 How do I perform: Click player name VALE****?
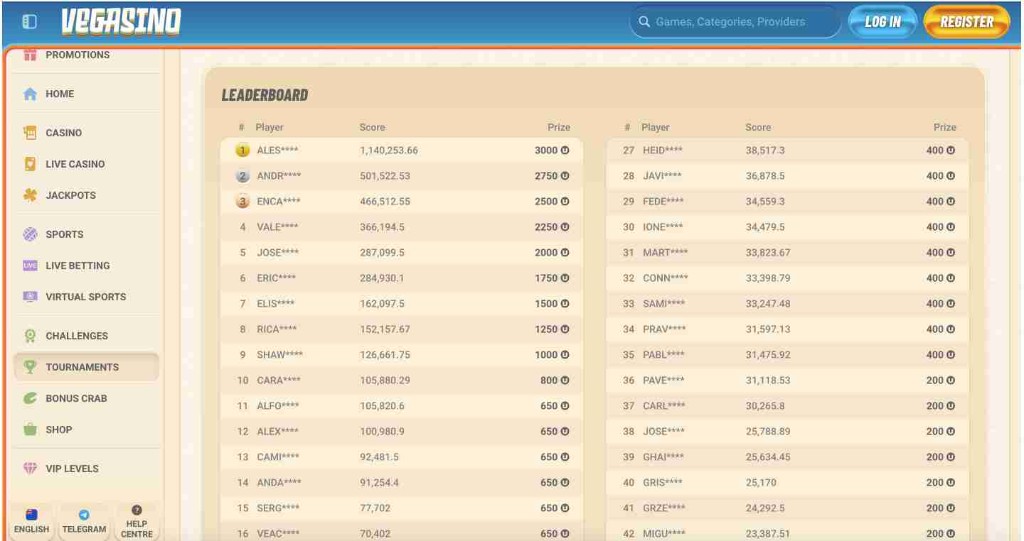pyautogui.click(x=278, y=227)
